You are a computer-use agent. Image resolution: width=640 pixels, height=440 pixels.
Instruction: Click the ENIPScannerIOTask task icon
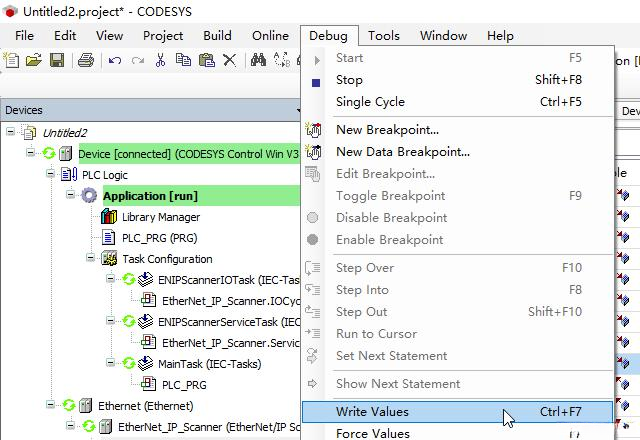[145, 279]
